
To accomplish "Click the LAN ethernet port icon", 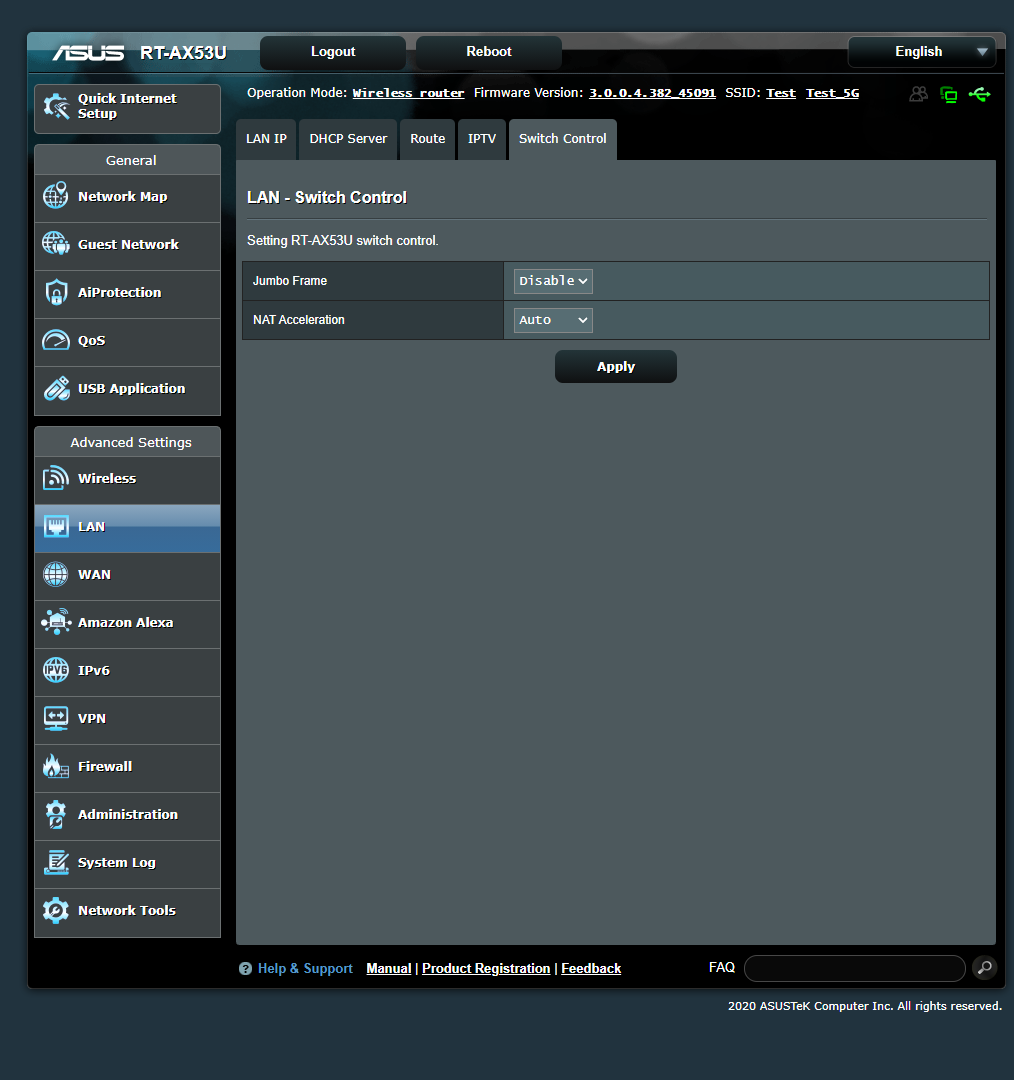I will [x=56, y=526].
